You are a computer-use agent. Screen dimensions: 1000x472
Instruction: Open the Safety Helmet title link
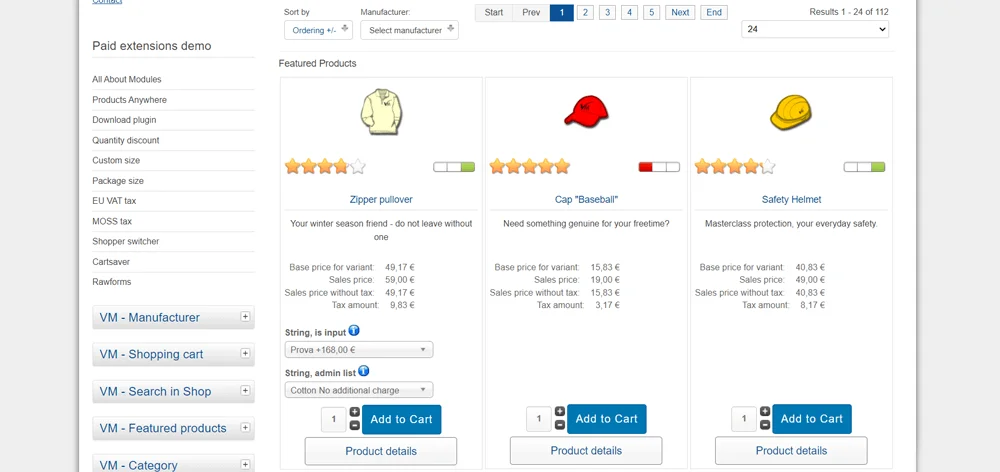[x=791, y=200]
